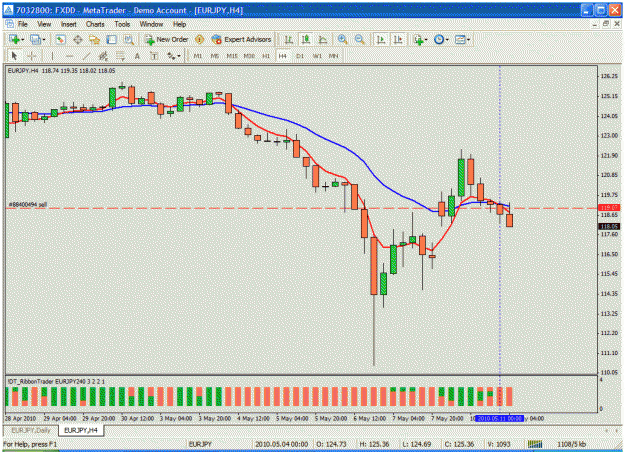Viewport: 625px width, 452px height.
Task: Toggle chart Auto Scroll
Action: 381,39
